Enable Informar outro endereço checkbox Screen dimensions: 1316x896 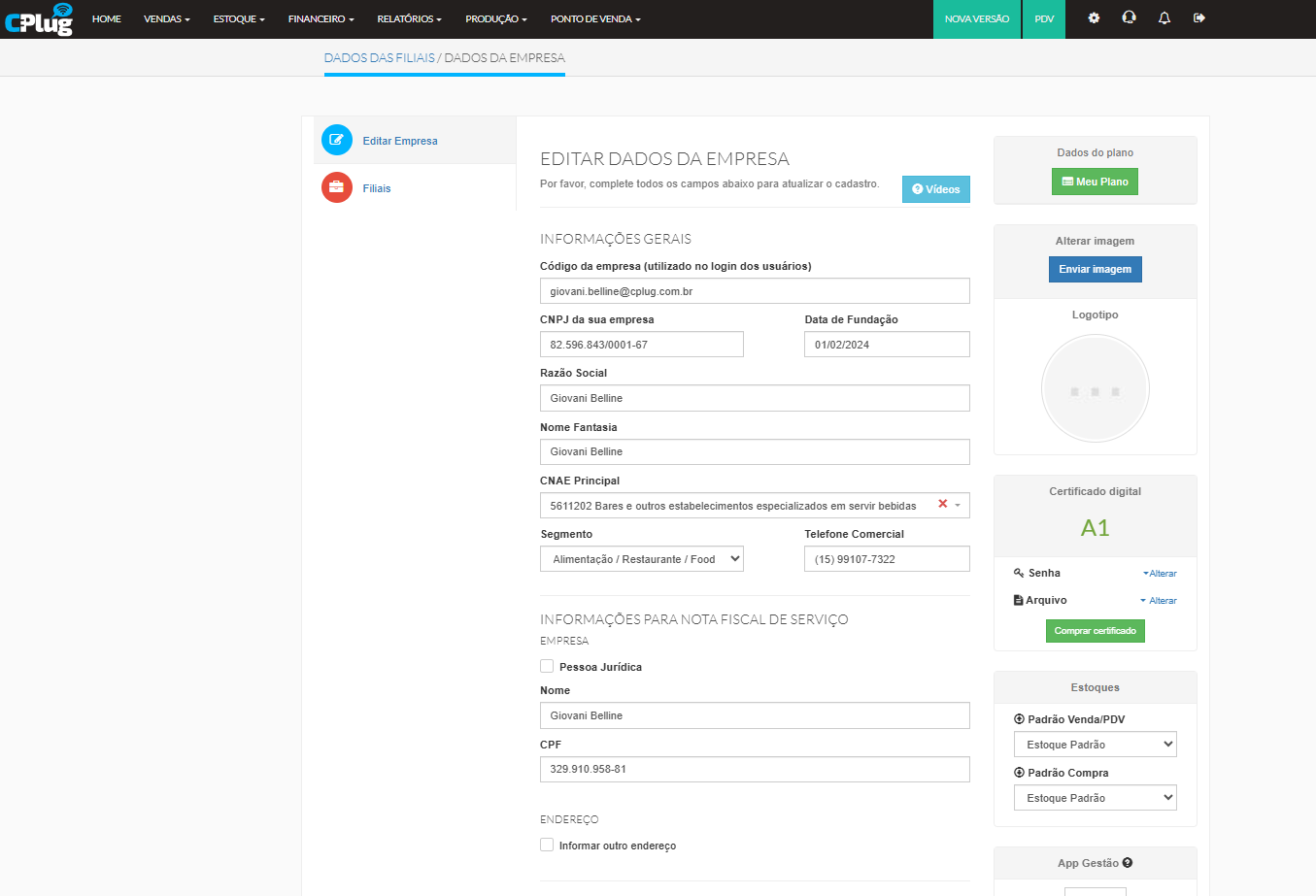tap(547, 846)
